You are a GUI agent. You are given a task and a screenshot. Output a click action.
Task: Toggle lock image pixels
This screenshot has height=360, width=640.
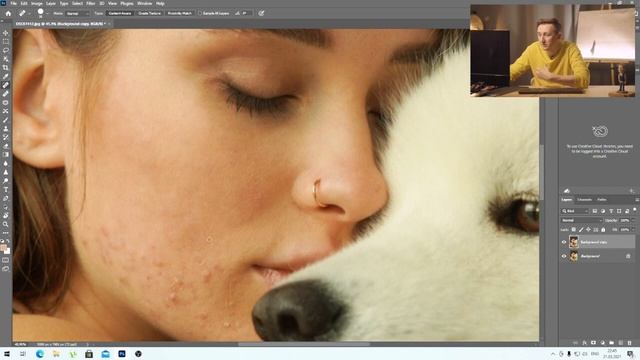pyautogui.click(x=581, y=230)
